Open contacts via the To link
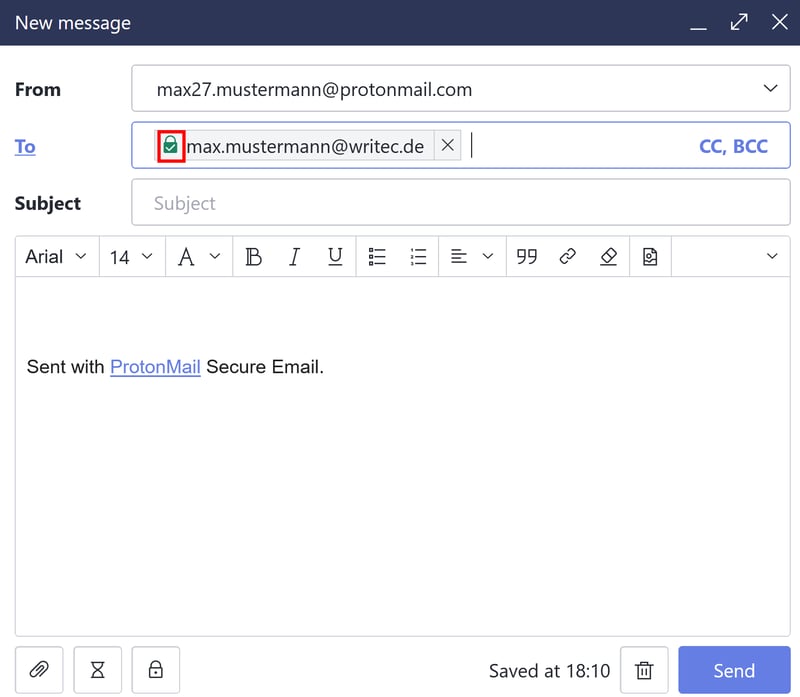Image resolution: width=800 pixels, height=697 pixels. (25, 147)
